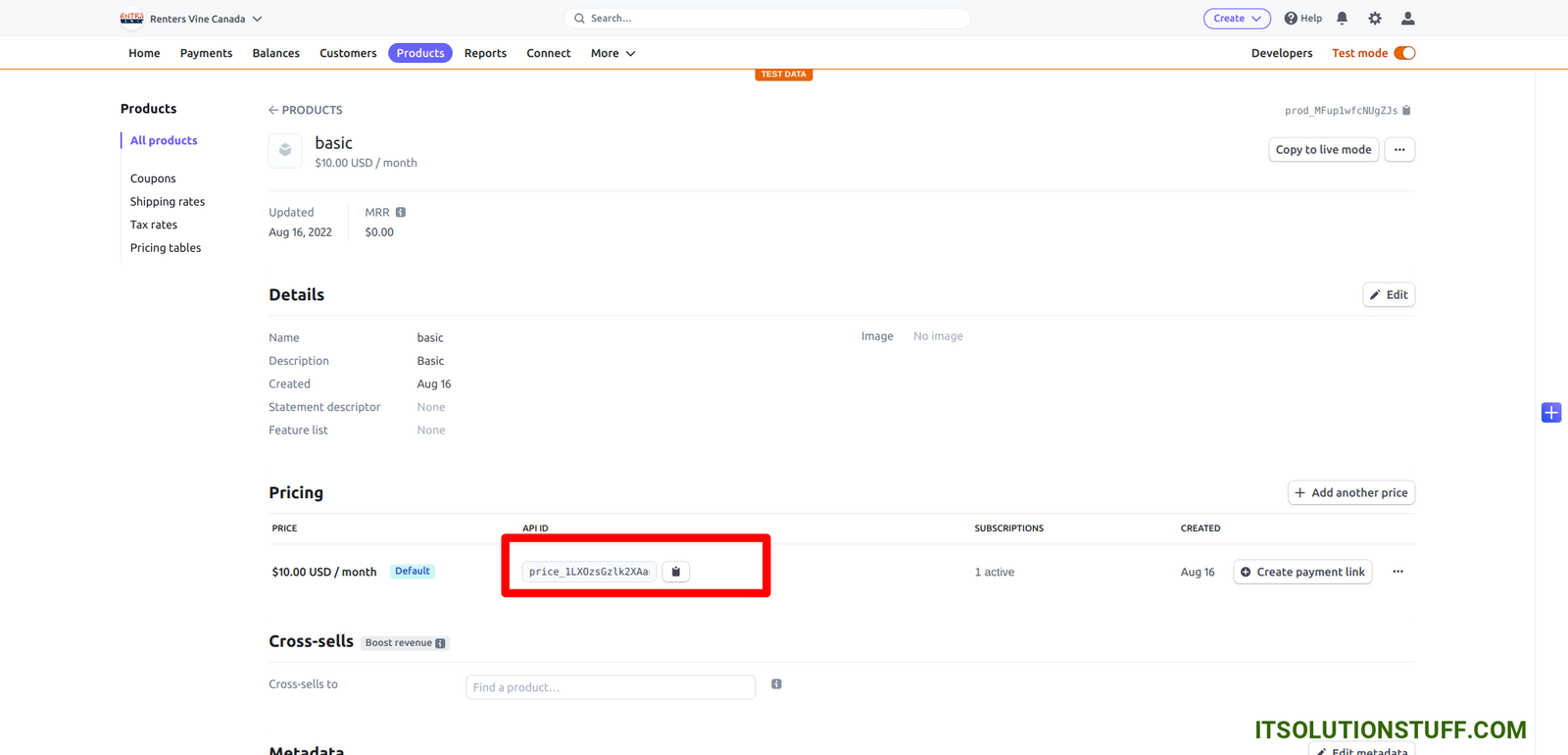The height and width of the screenshot is (755, 1568).
Task: Click the info icon beside Cross-sells field
Action: tap(776, 684)
